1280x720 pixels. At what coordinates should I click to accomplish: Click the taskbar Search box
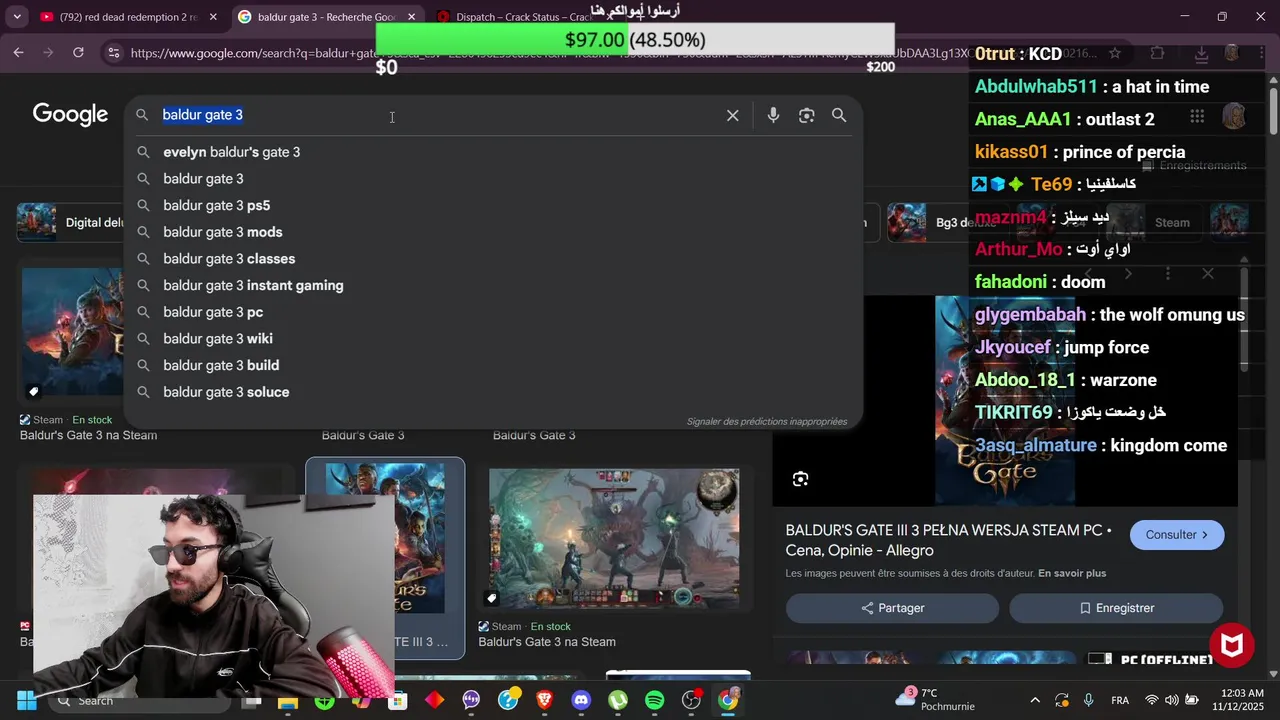tap(140, 700)
